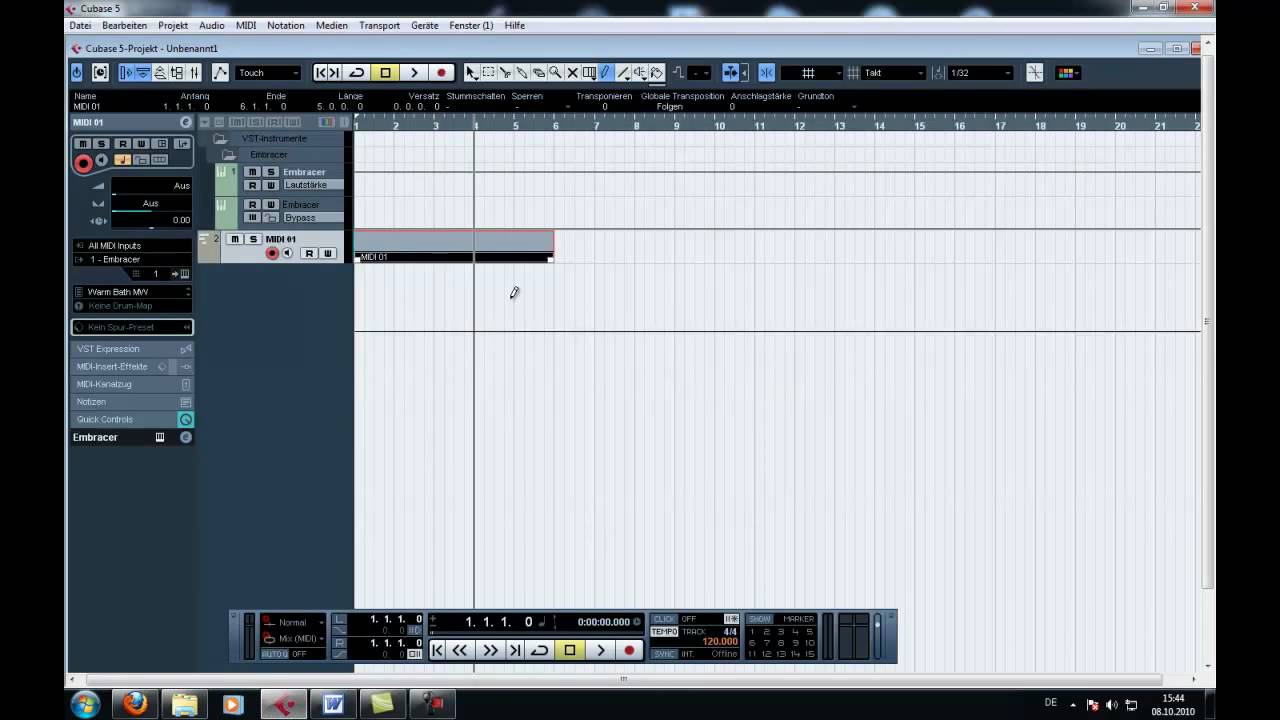This screenshot has height=720, width=1280.
Task: Select the MIDI 01 part in timeline
Action: 454,247
